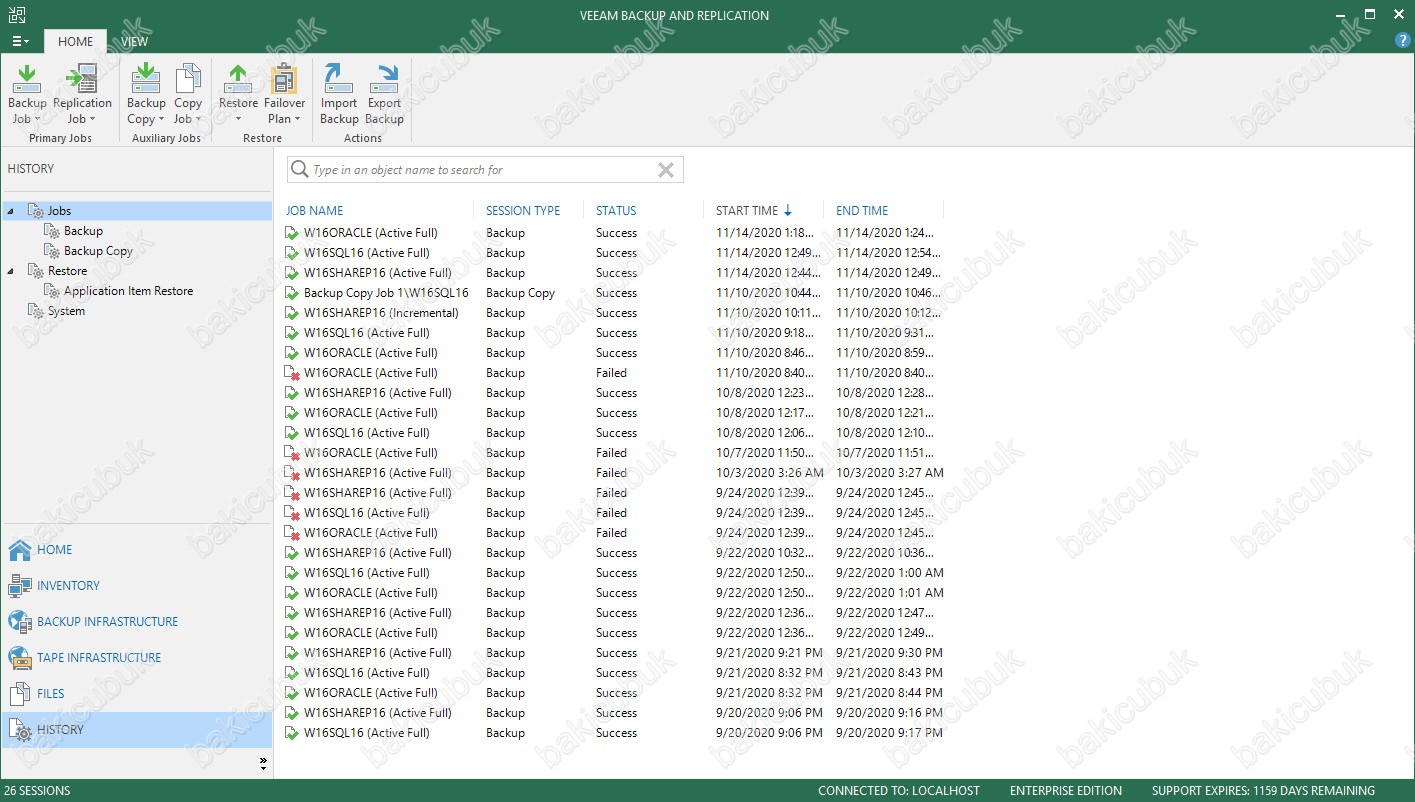Switch to the HOME ribbon tab
This screenshot has height=802, width=1415.
click(75, 42)
